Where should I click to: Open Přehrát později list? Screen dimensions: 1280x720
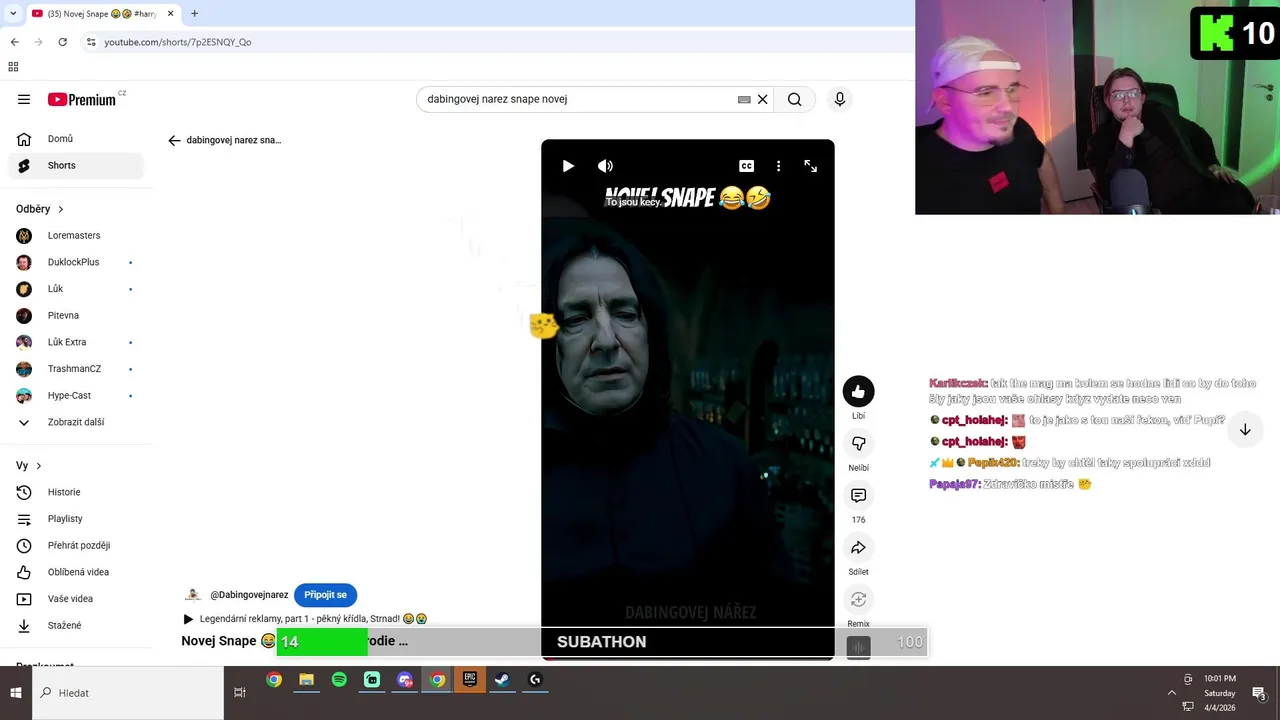tap(76, 545)
